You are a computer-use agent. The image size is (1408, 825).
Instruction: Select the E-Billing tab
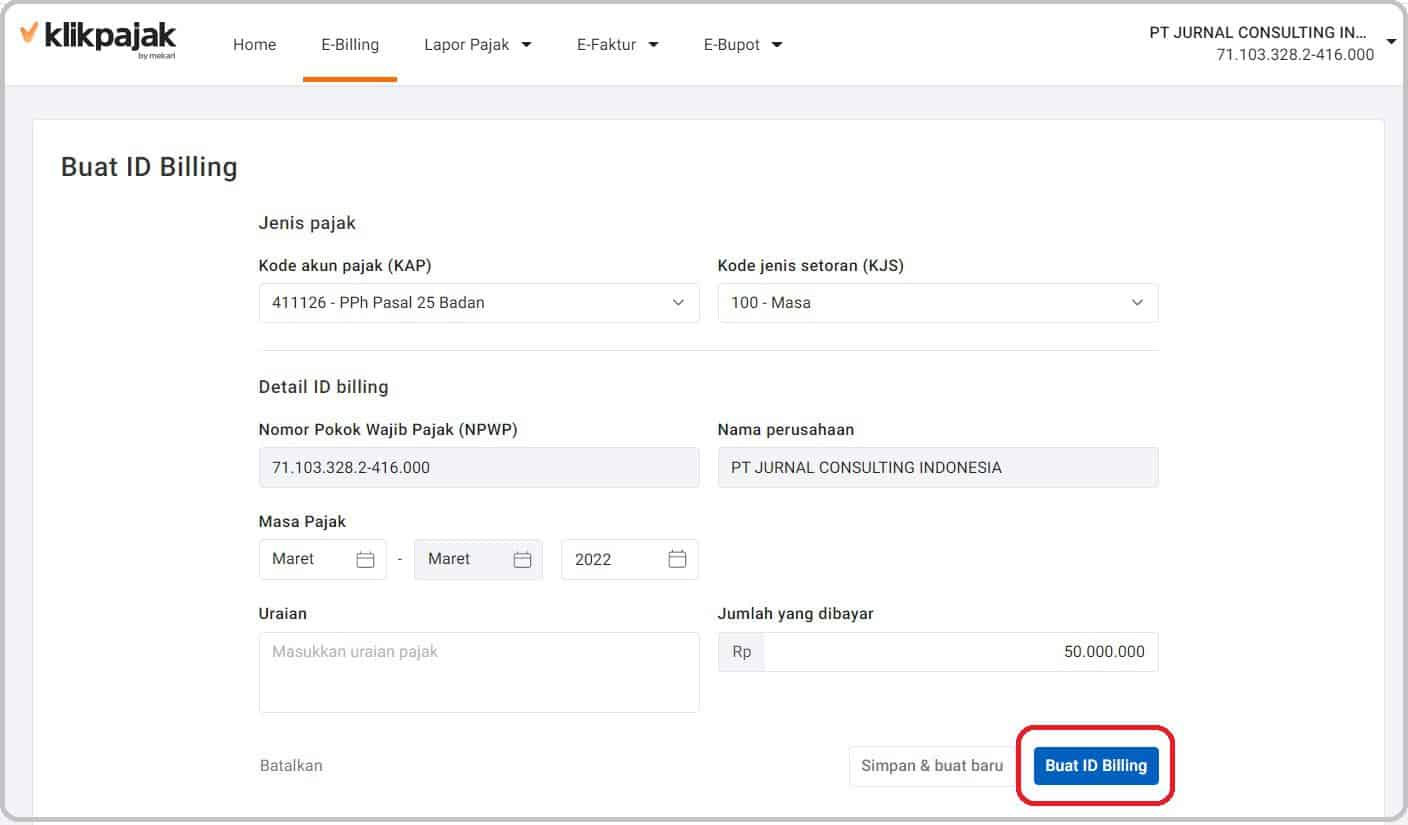click(x=350, y=44)
